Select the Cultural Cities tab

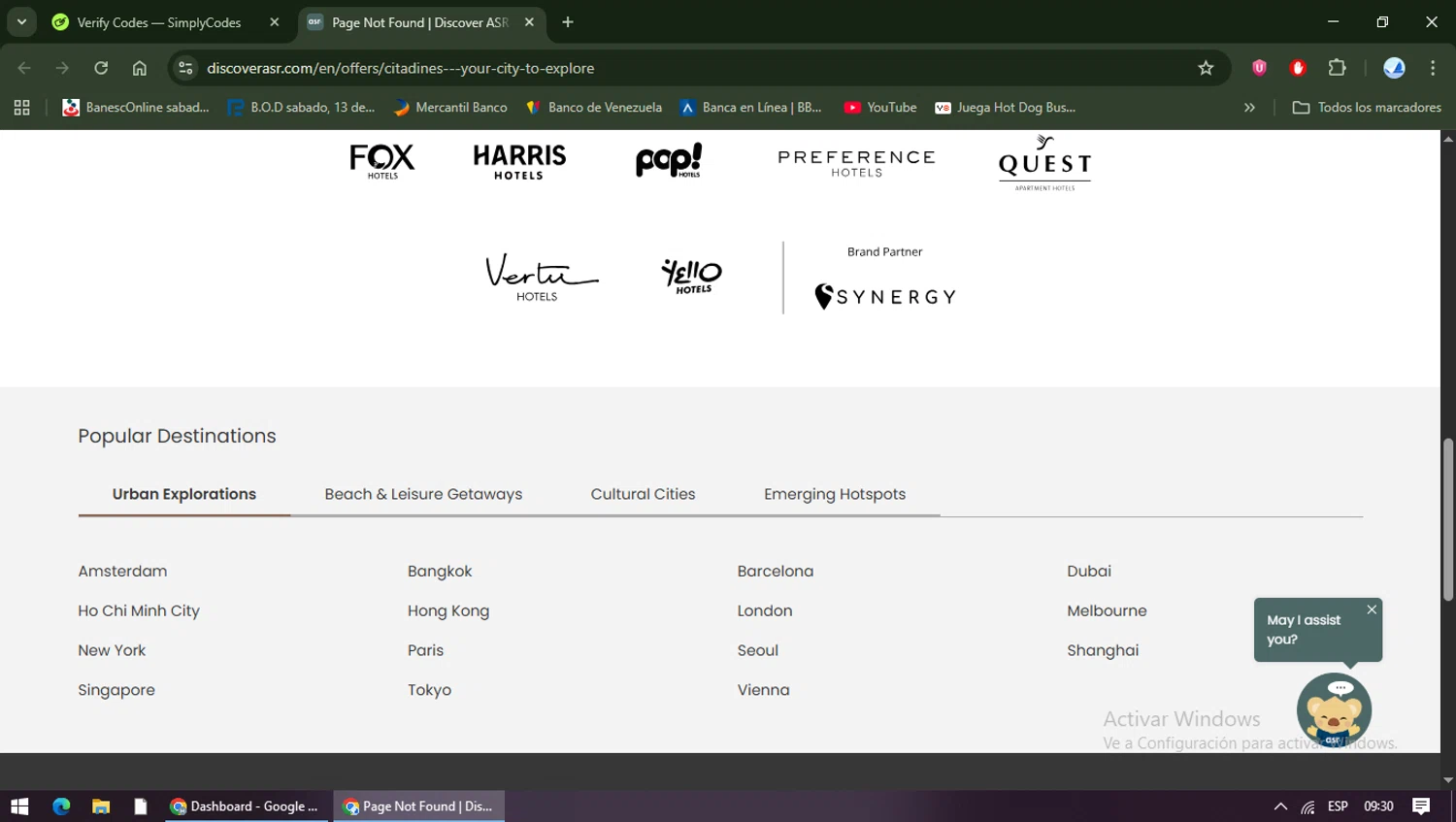(643, 494)
